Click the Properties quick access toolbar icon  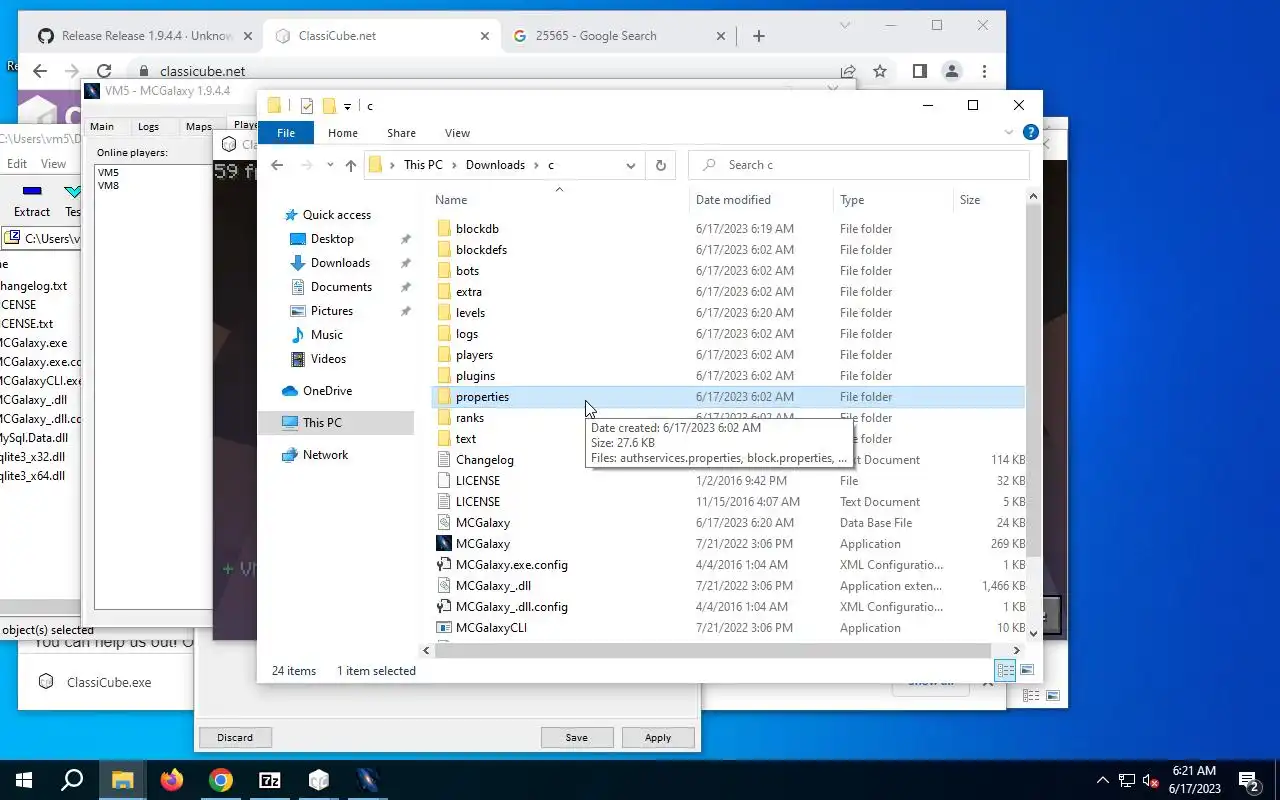307,105
